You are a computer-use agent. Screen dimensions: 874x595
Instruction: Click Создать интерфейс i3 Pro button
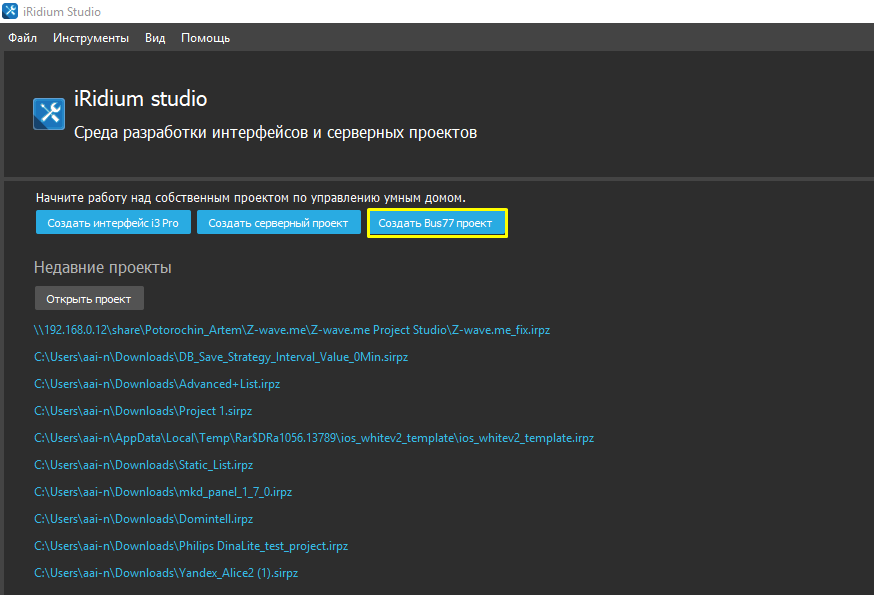[x=112, y=223]
